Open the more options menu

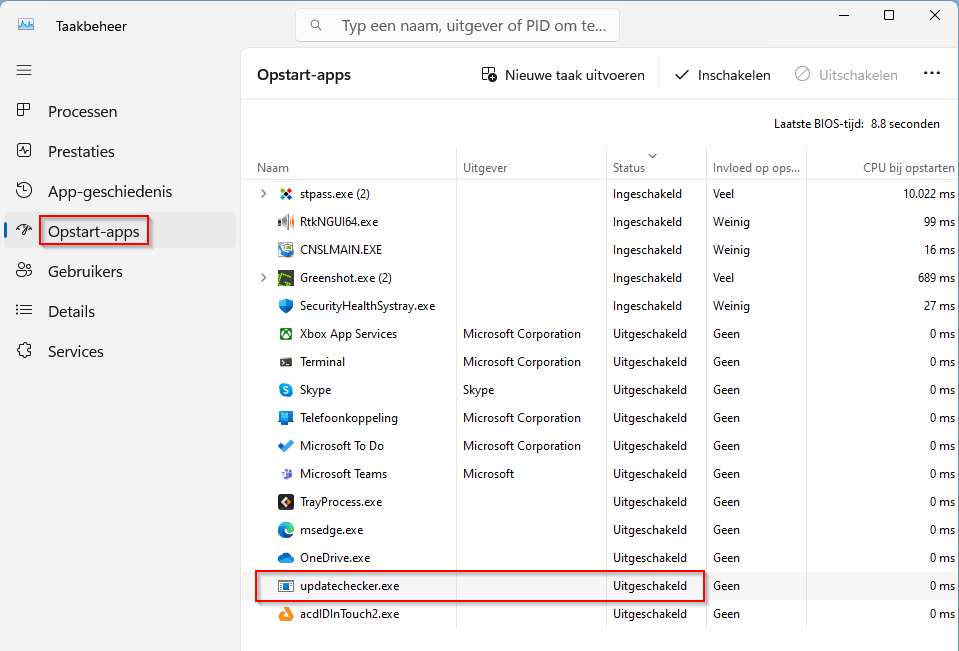pos(931,73)
